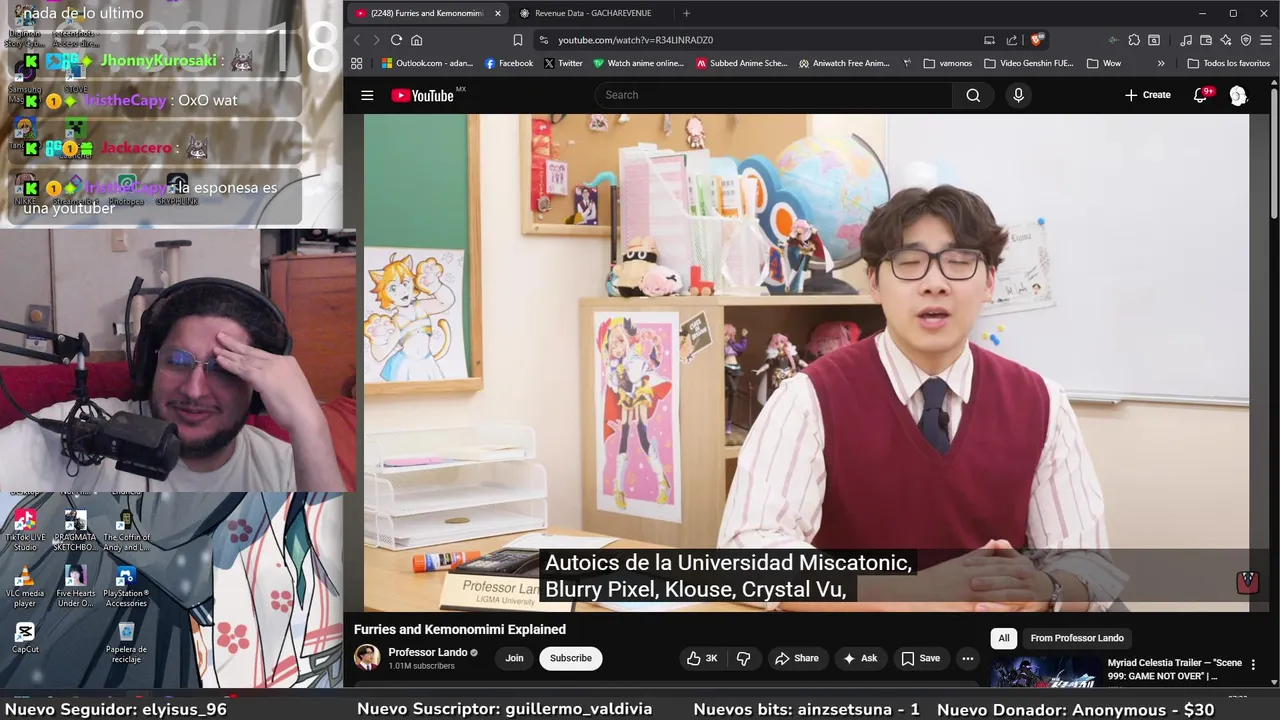
Task: Switch to the Revenue Data GACHAREVENUE tab
Action: point(590,13)
